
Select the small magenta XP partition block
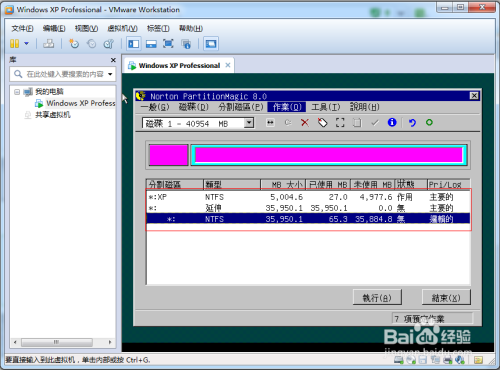(169, 155)
